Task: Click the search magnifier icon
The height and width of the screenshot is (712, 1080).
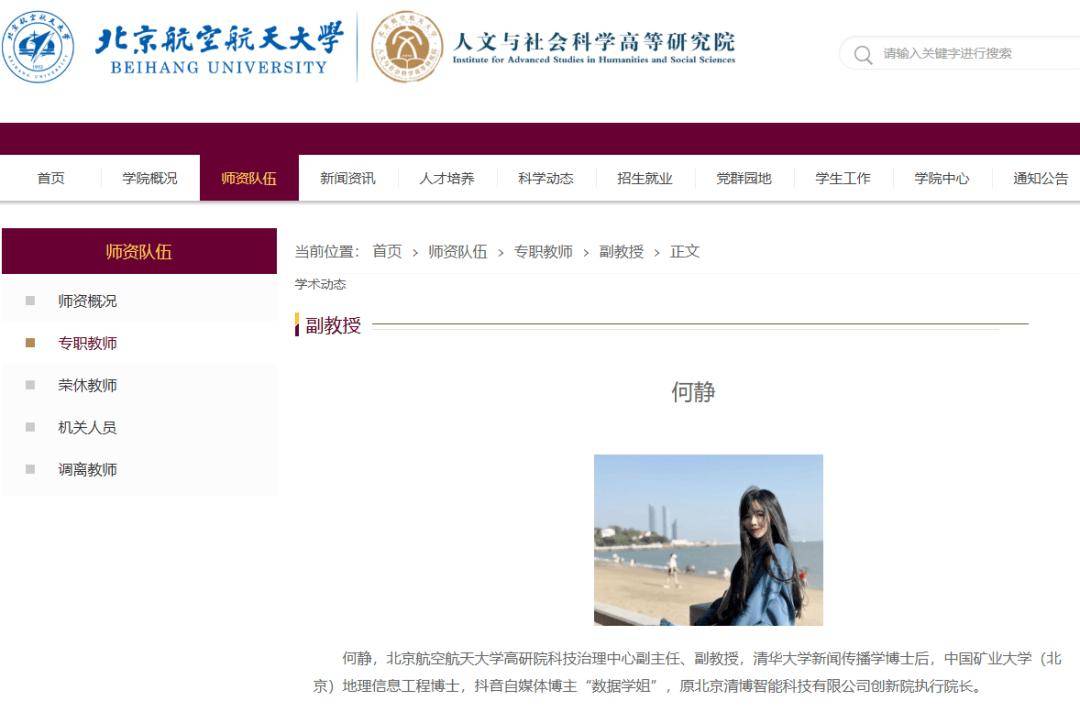Action: pyautogui.click(x=862, y=54)
